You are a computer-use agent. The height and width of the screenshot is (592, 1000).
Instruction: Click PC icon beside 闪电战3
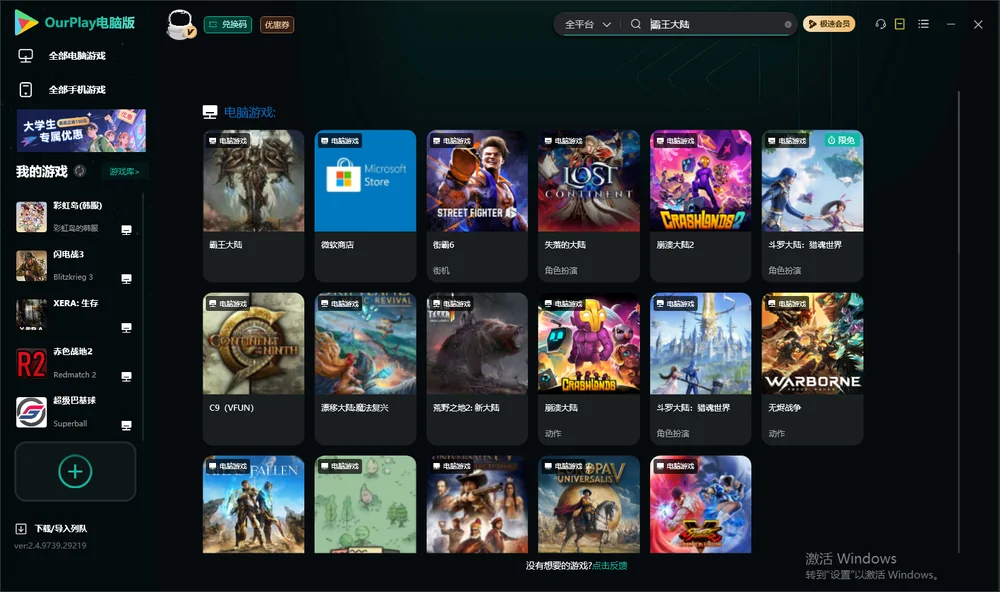tap(126, 279)
